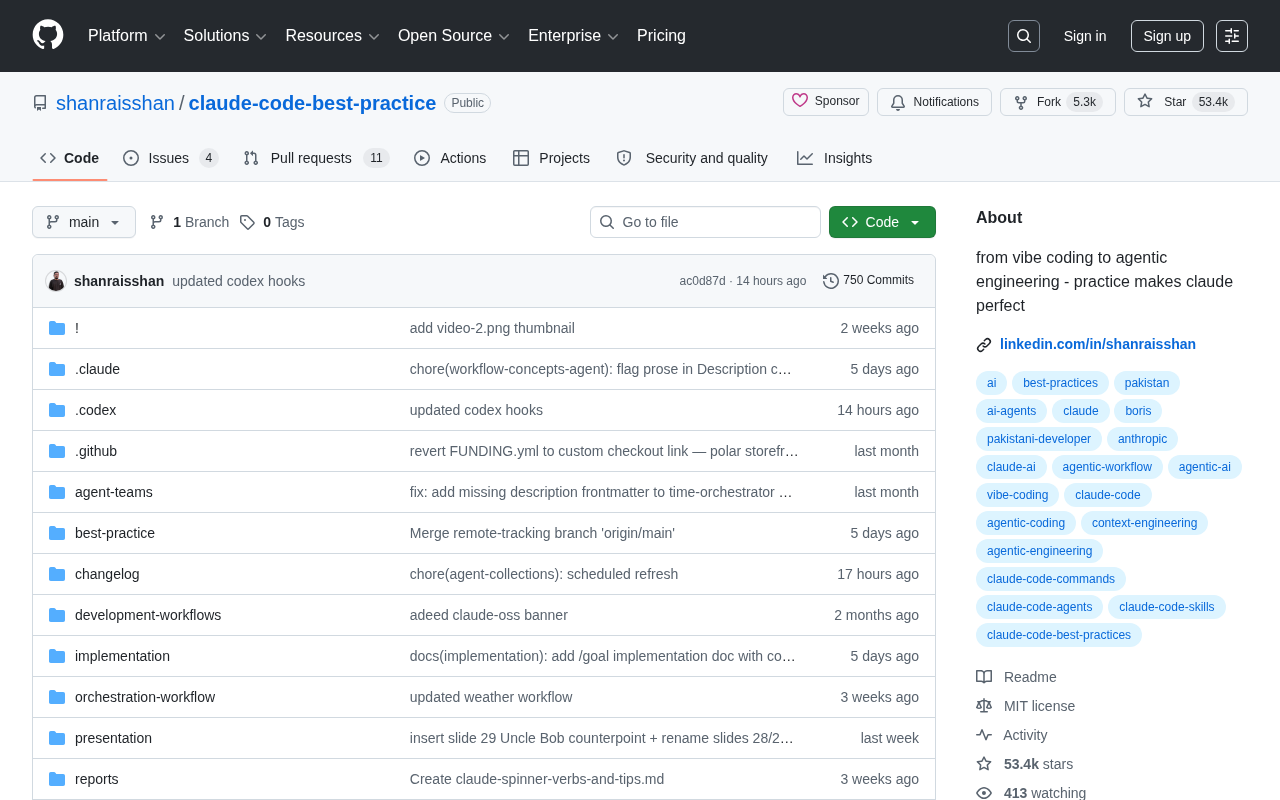
Task: Expand the Enterprise menu
Action: (x=574, y=36)
